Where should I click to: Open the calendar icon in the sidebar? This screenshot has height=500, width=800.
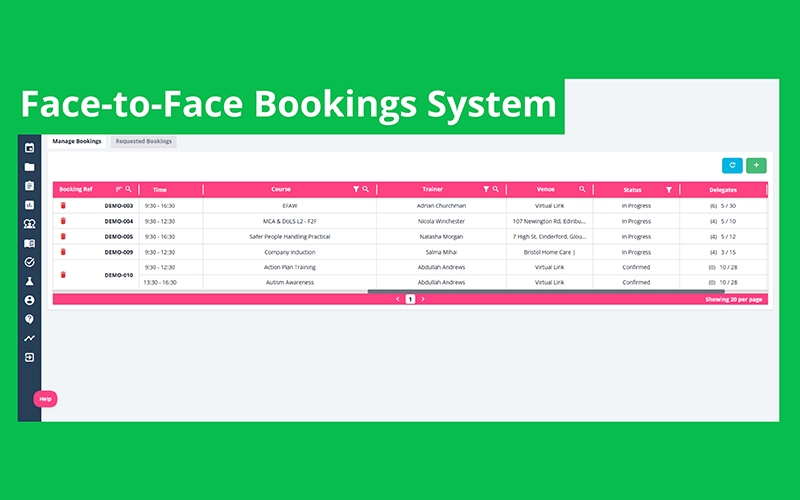[x=30, y=148]
